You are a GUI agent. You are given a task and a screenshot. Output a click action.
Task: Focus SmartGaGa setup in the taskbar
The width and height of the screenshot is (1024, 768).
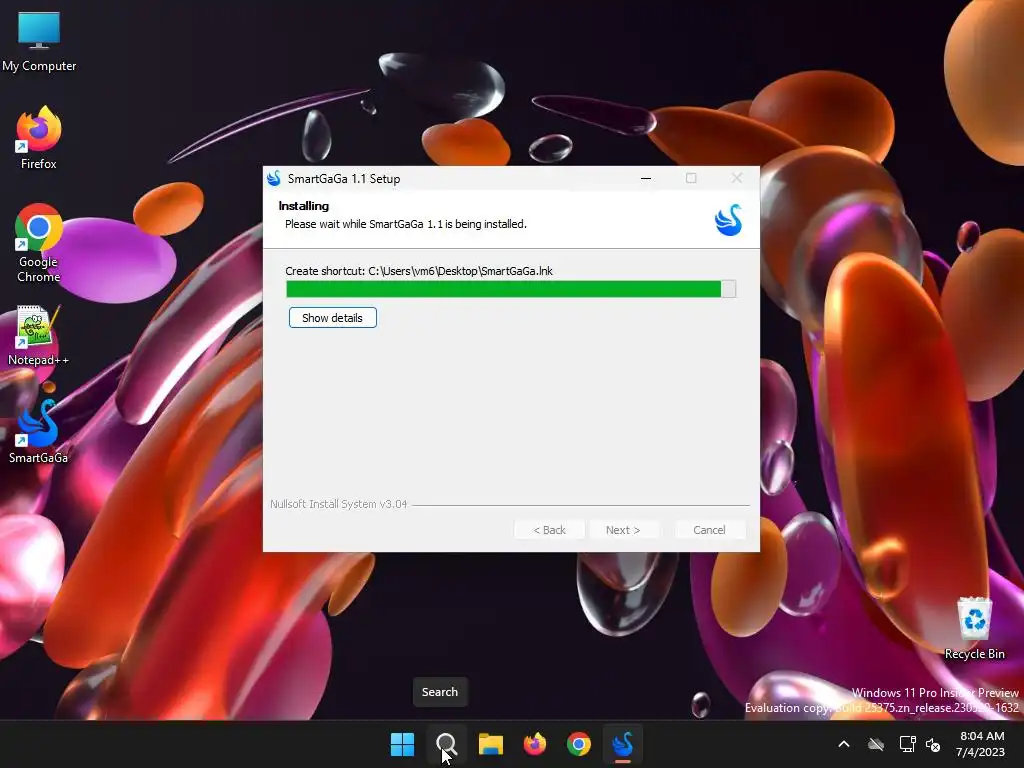click(623, 744)
